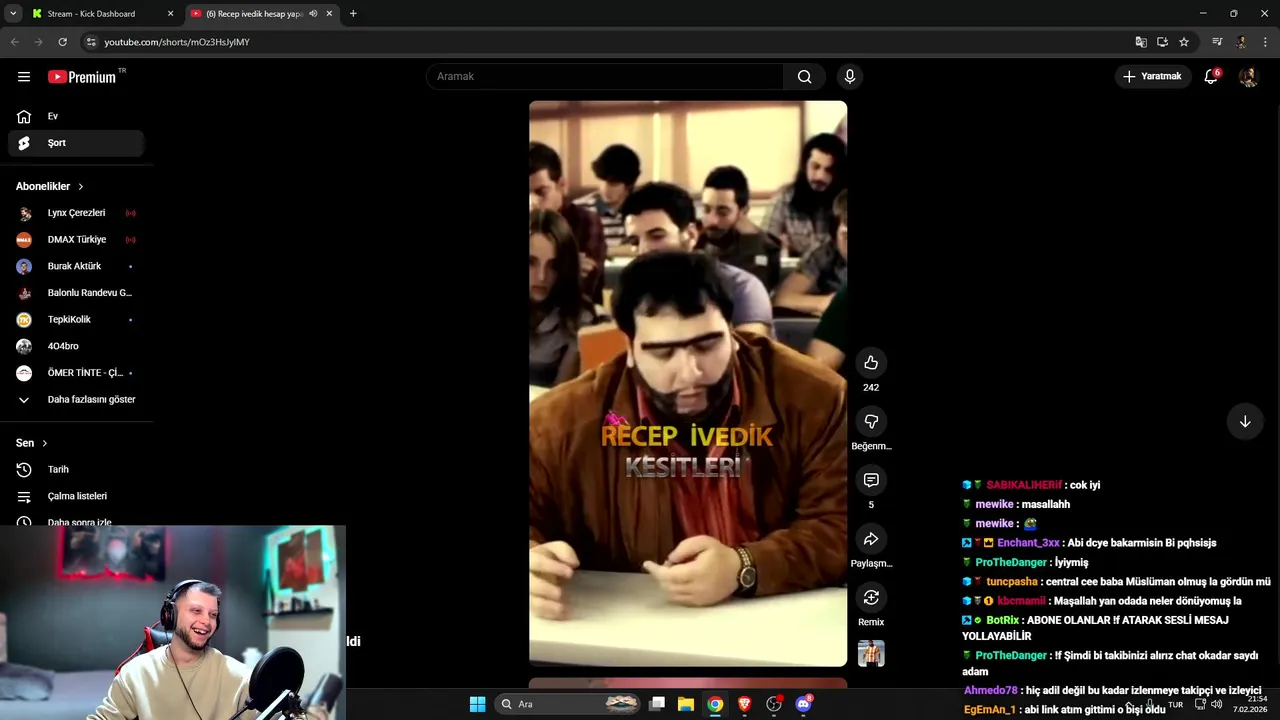Open Tarih watch history

click(x=76, y=469)
